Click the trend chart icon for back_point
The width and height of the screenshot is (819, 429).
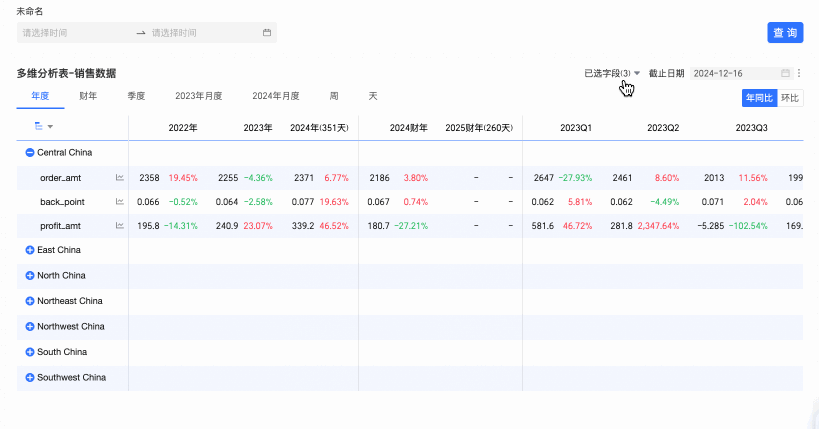120,202
